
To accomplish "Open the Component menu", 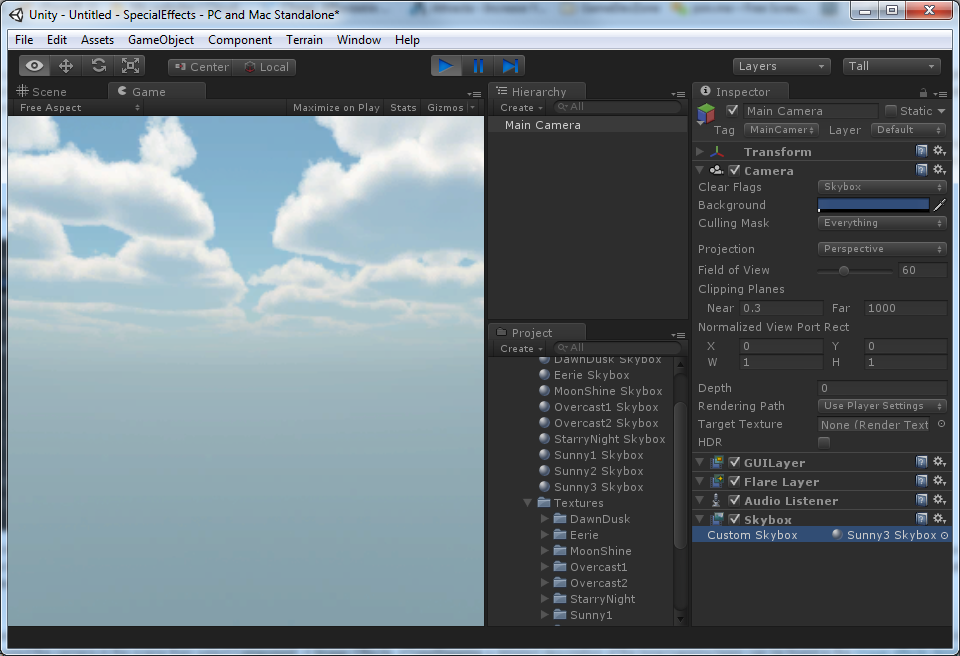I will (x=240, y=40).
